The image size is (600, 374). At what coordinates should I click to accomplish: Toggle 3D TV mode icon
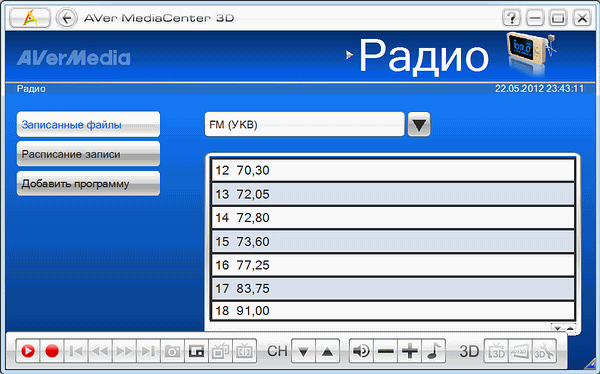[496, 351]
